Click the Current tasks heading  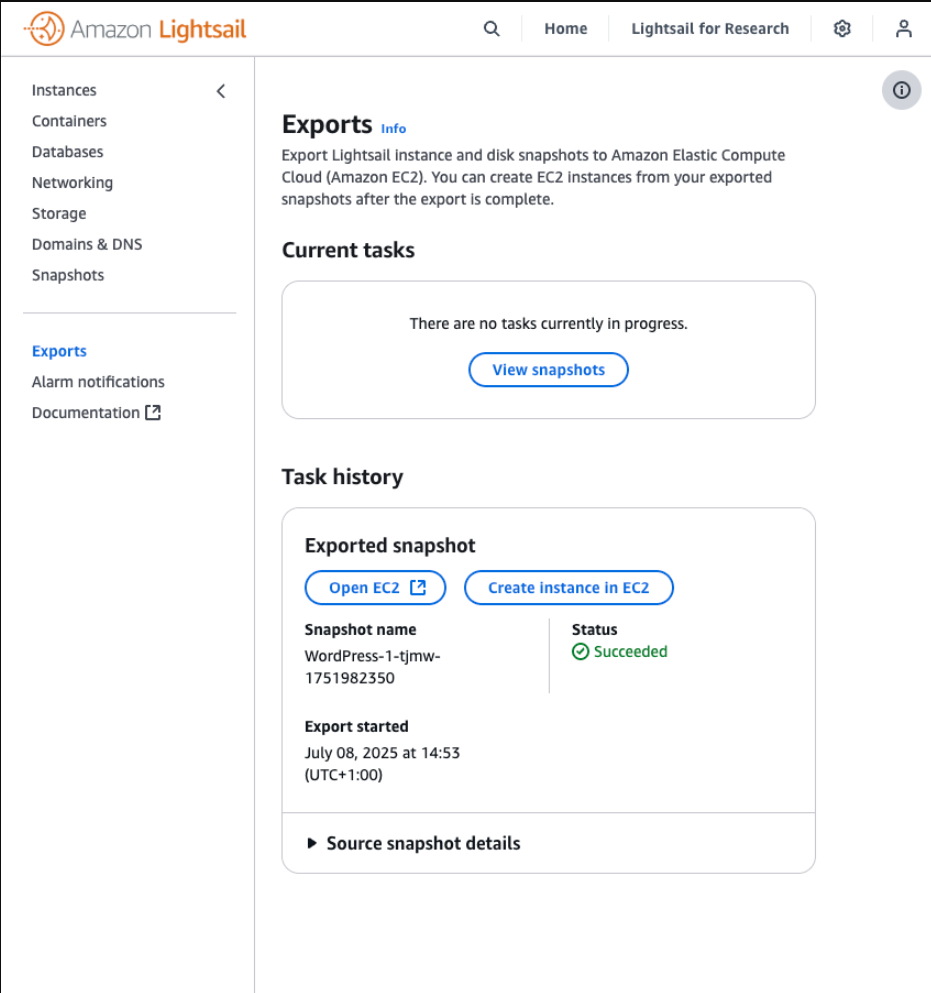tap(348, 250)
